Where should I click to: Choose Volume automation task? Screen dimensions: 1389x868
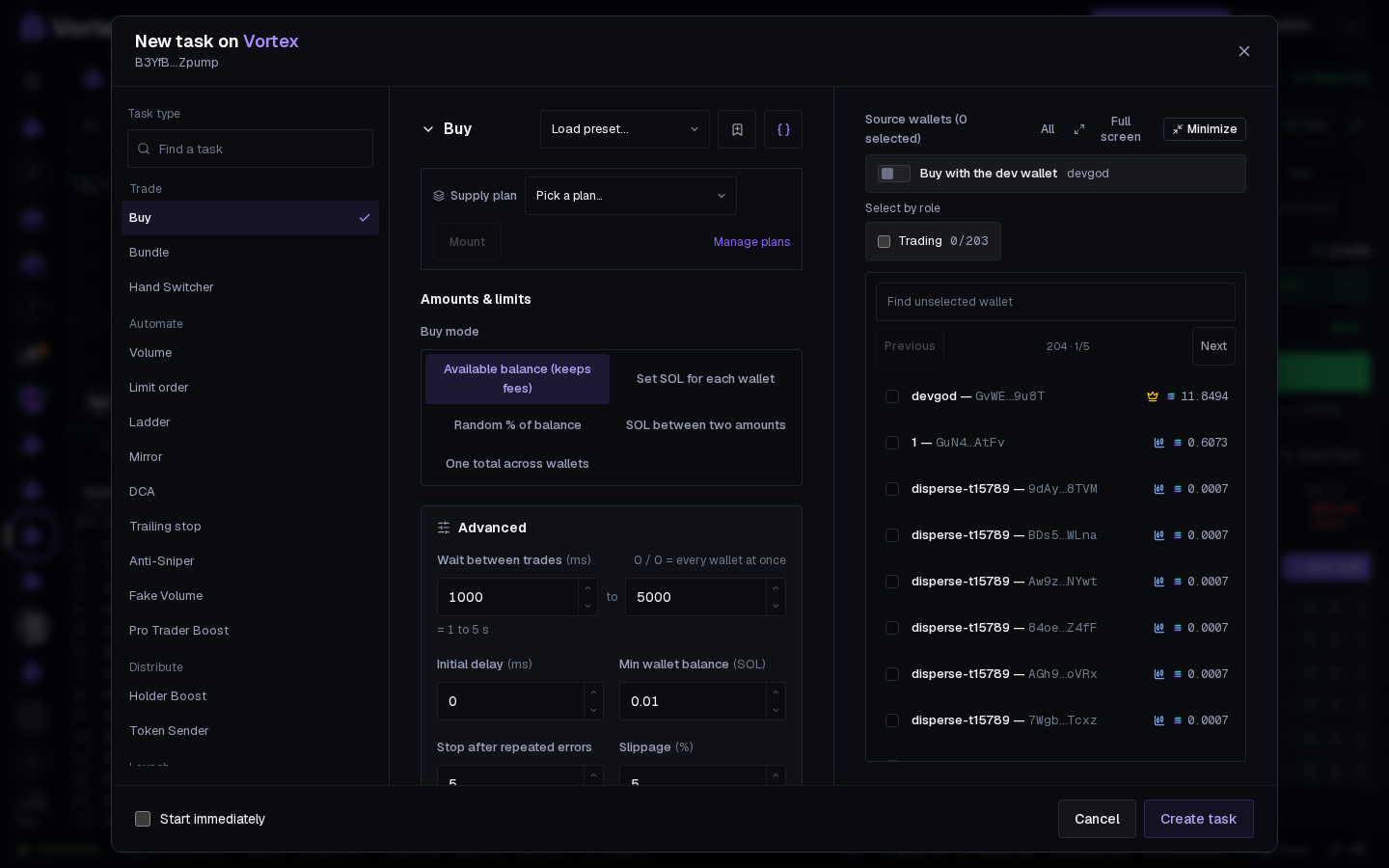[250, 353]
